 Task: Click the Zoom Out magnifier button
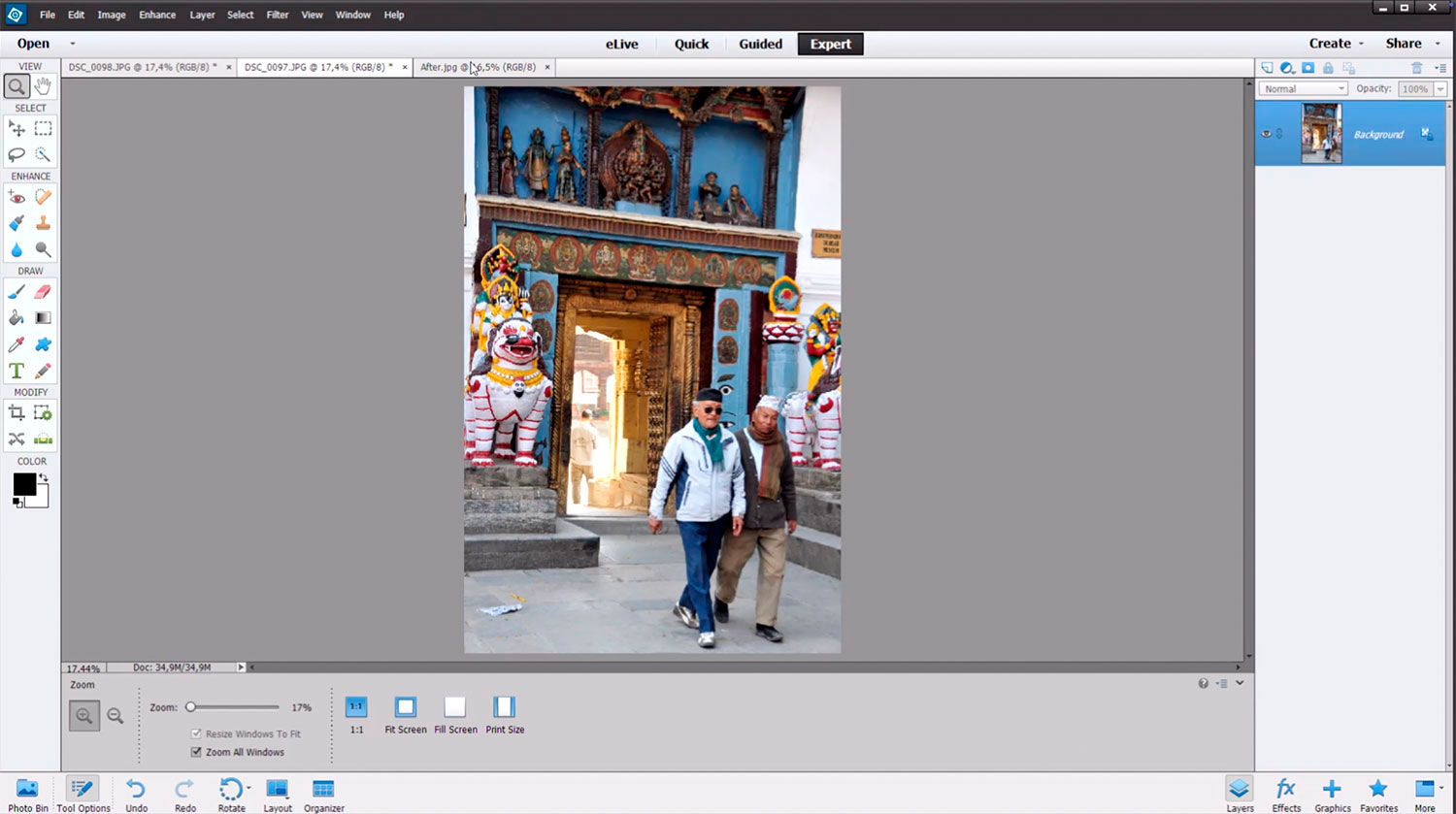[116, 716]
